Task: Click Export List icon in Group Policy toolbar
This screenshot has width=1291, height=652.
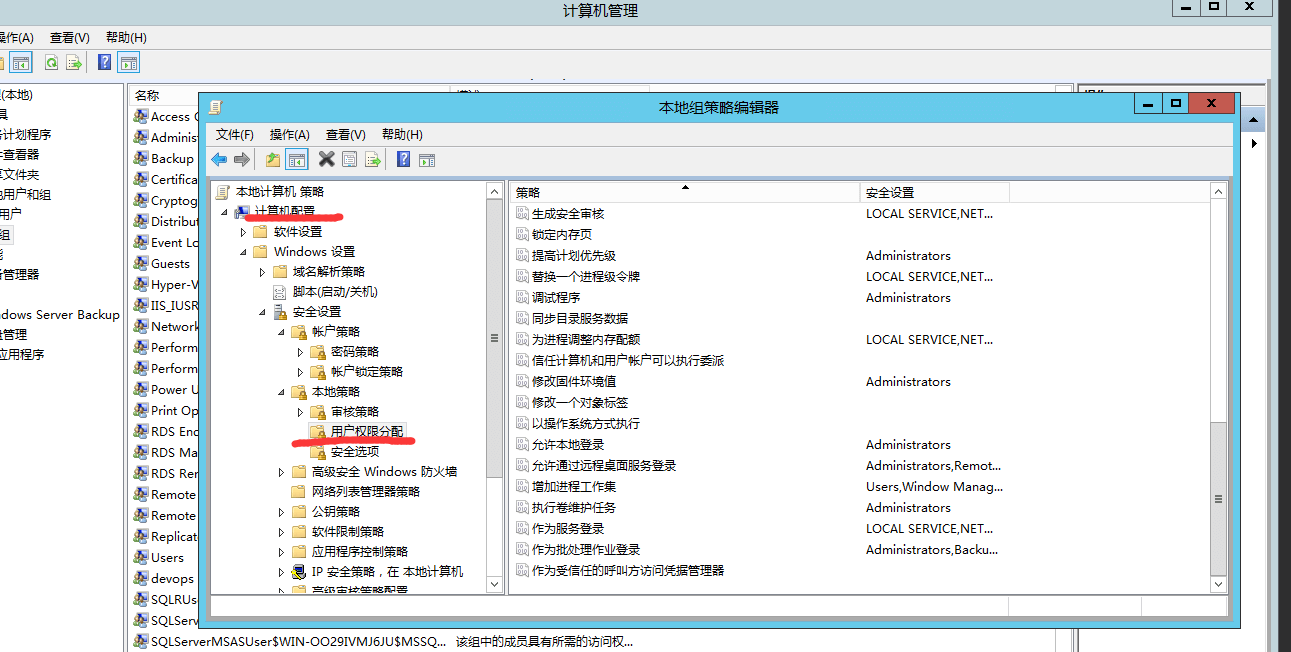Action: (373, 160)
